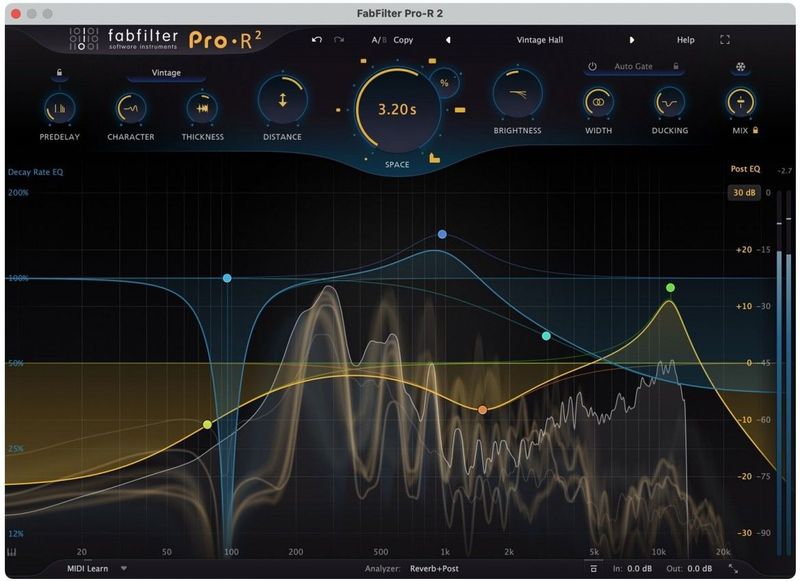
Task: Click the Out: 0.0 dB level
Action: point(689,568)
